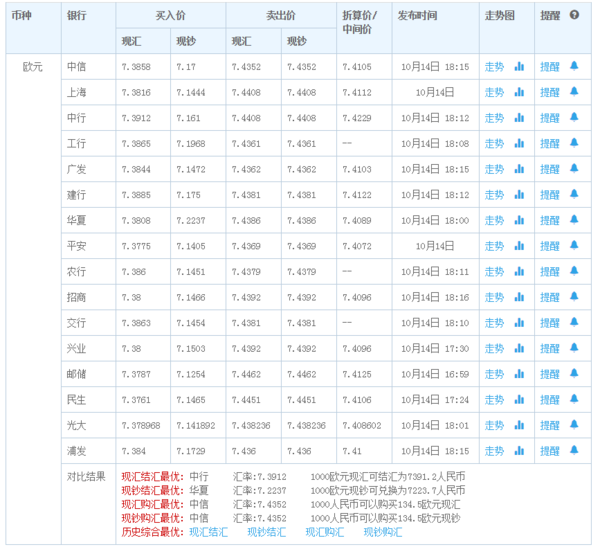Select the 兴业 publish time 17:30

[x=435, y=349]
